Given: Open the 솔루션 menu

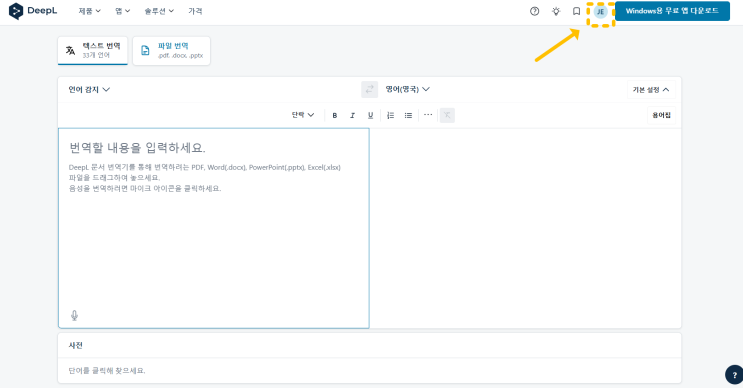Looking at the screenshot, I should click(159, 11).
